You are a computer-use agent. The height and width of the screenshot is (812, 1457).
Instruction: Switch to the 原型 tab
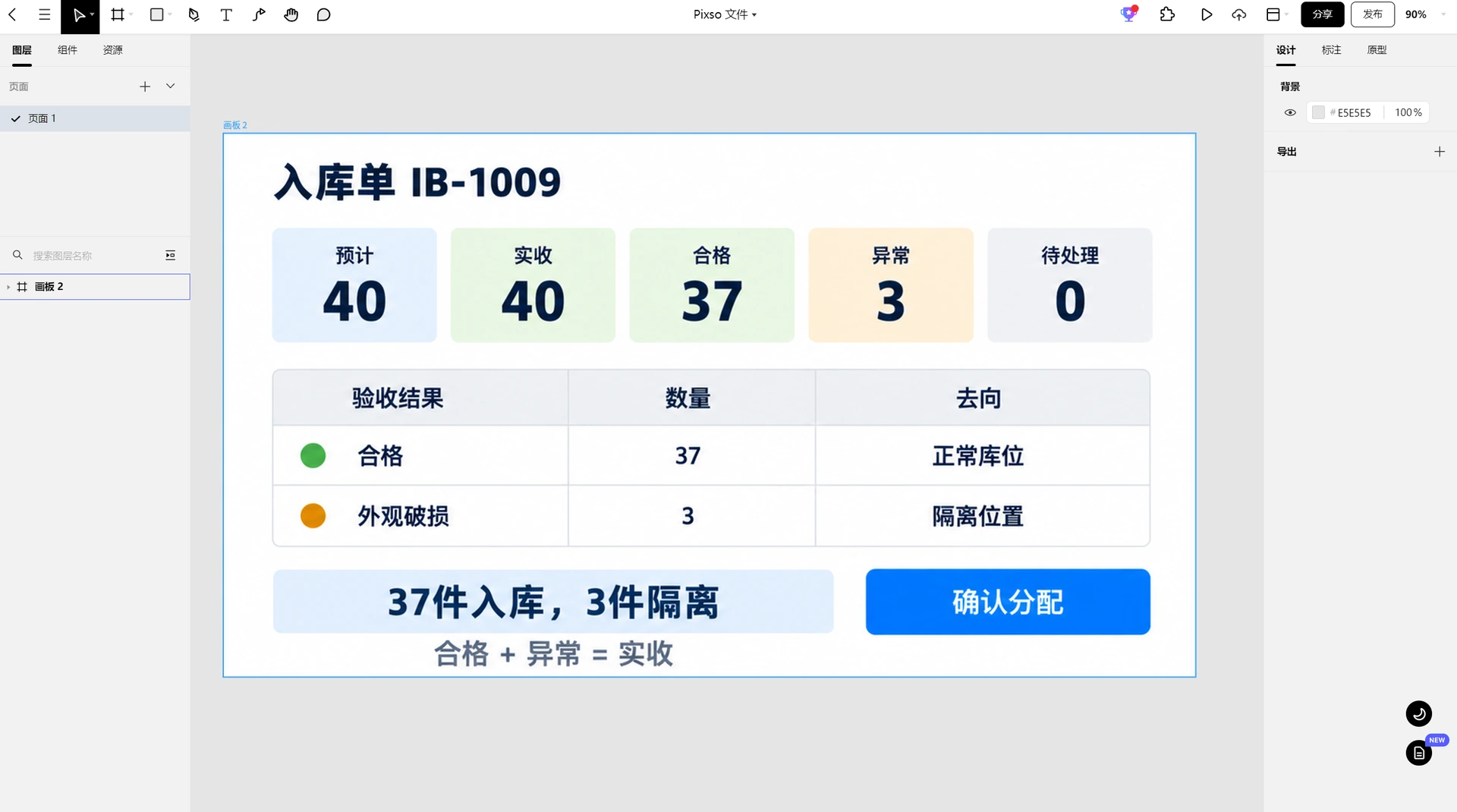click(1377, 50)
